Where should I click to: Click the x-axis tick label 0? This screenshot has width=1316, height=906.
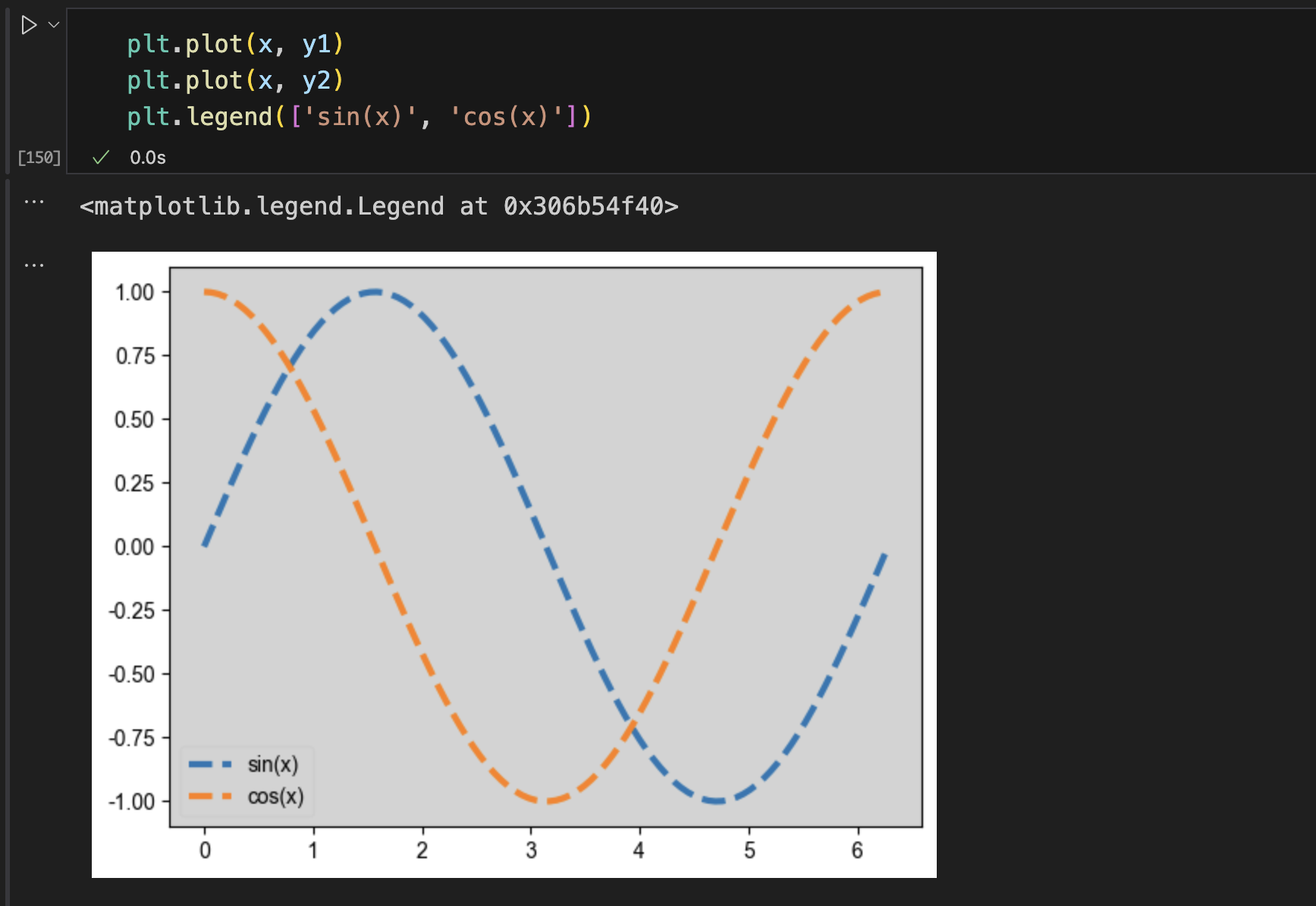point(205,851)
